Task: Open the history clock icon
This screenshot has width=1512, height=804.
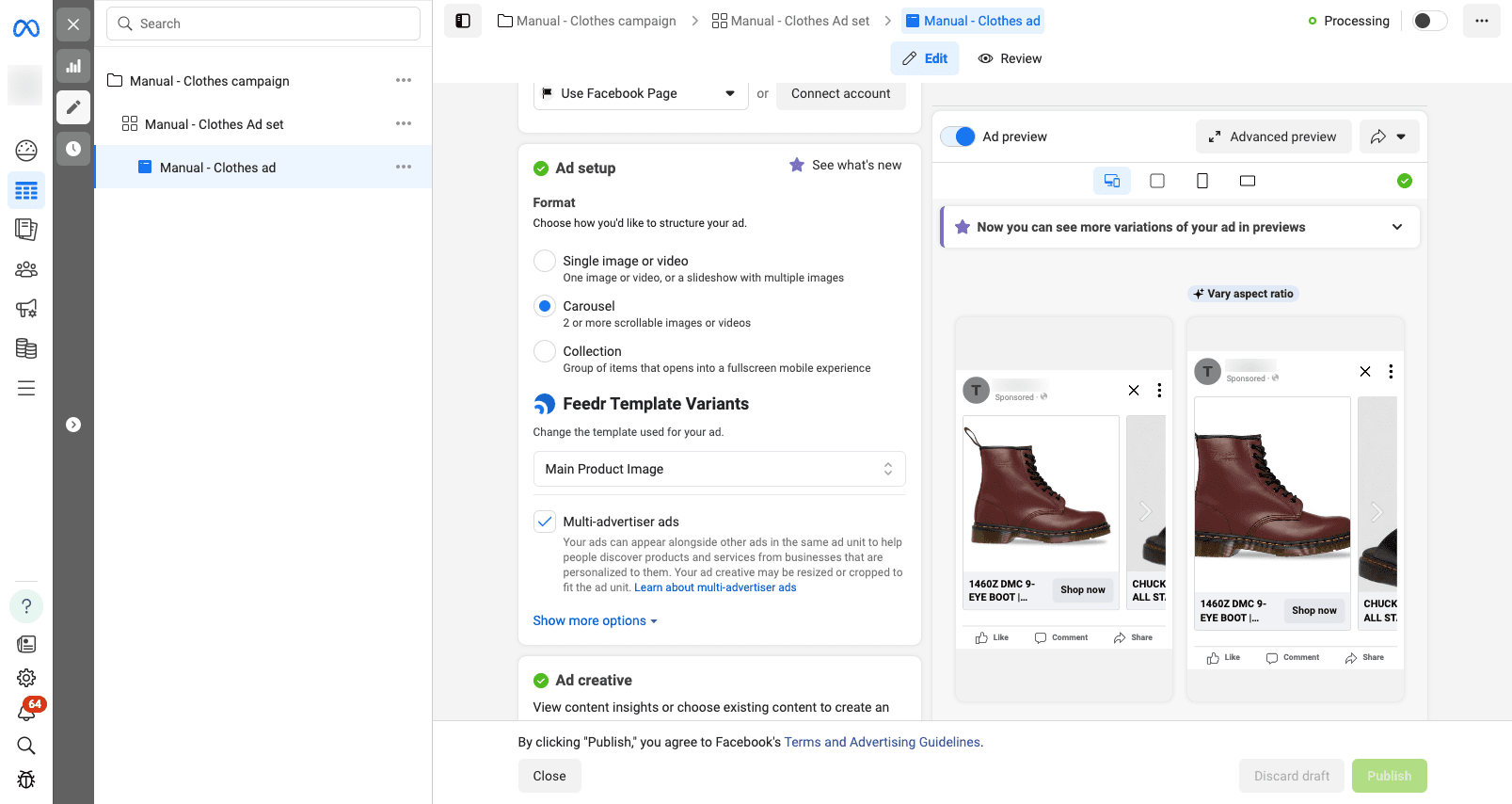Action: click(x=73, y=149)
